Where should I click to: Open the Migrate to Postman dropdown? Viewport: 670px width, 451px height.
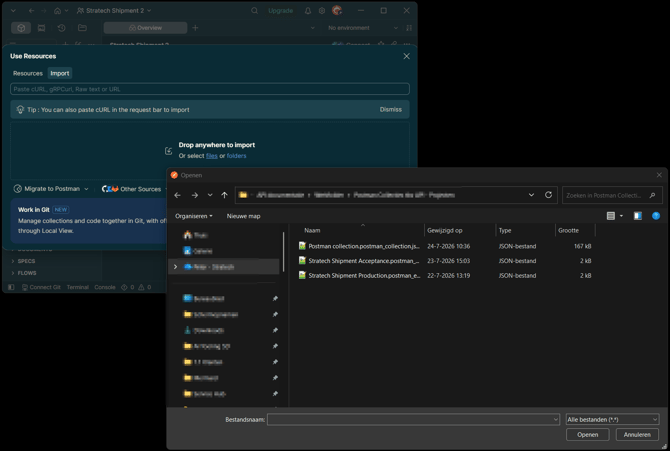tap(51, 189)
